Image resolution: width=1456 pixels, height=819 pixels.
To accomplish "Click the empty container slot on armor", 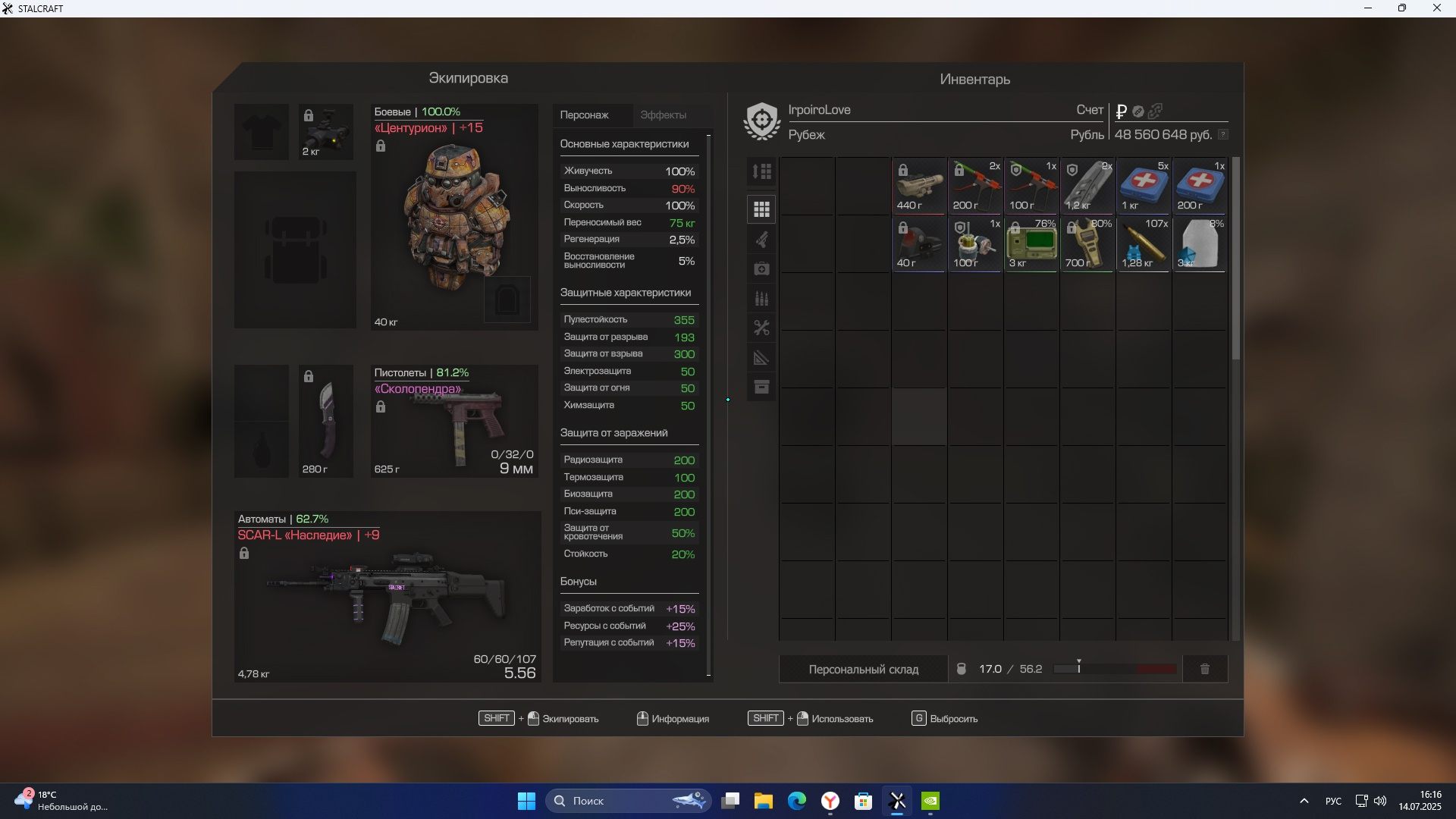I will (507, 300).
